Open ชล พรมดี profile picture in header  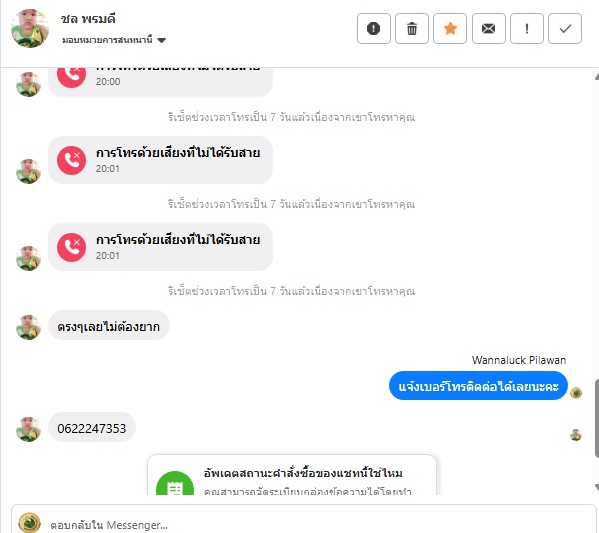click(x=30, y=28)
